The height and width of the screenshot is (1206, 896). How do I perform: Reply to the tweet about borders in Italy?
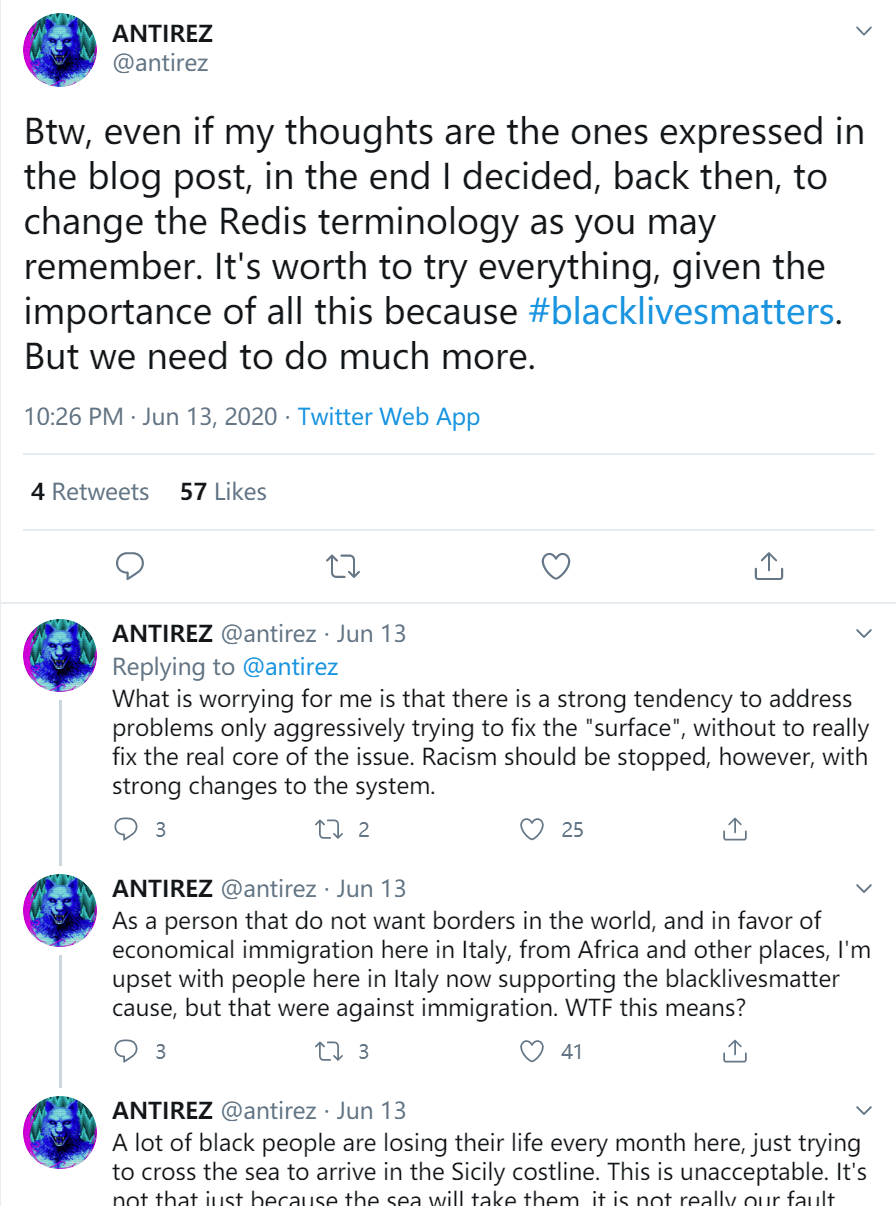tap(126, 1051)
